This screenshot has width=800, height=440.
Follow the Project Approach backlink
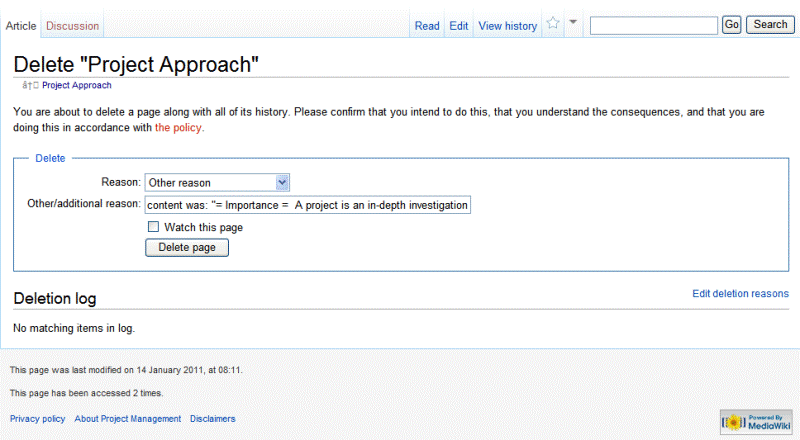77,85
